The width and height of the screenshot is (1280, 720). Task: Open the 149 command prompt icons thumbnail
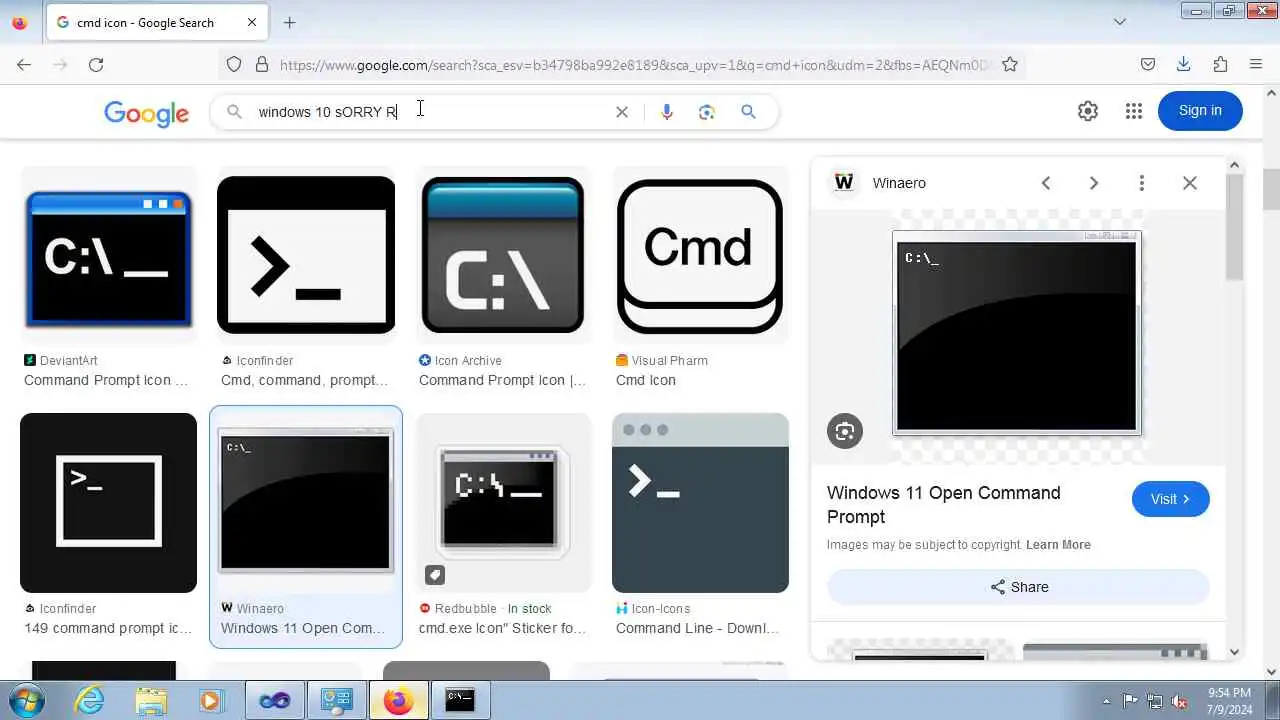point(108,503)
